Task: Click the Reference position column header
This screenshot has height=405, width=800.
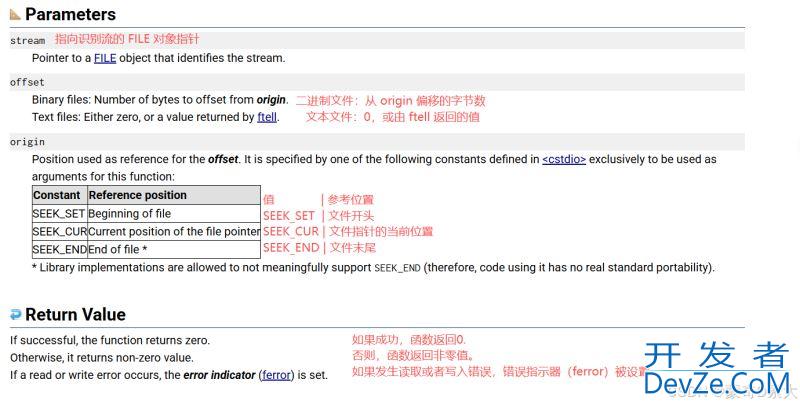Action: click(x=137, y=195)
